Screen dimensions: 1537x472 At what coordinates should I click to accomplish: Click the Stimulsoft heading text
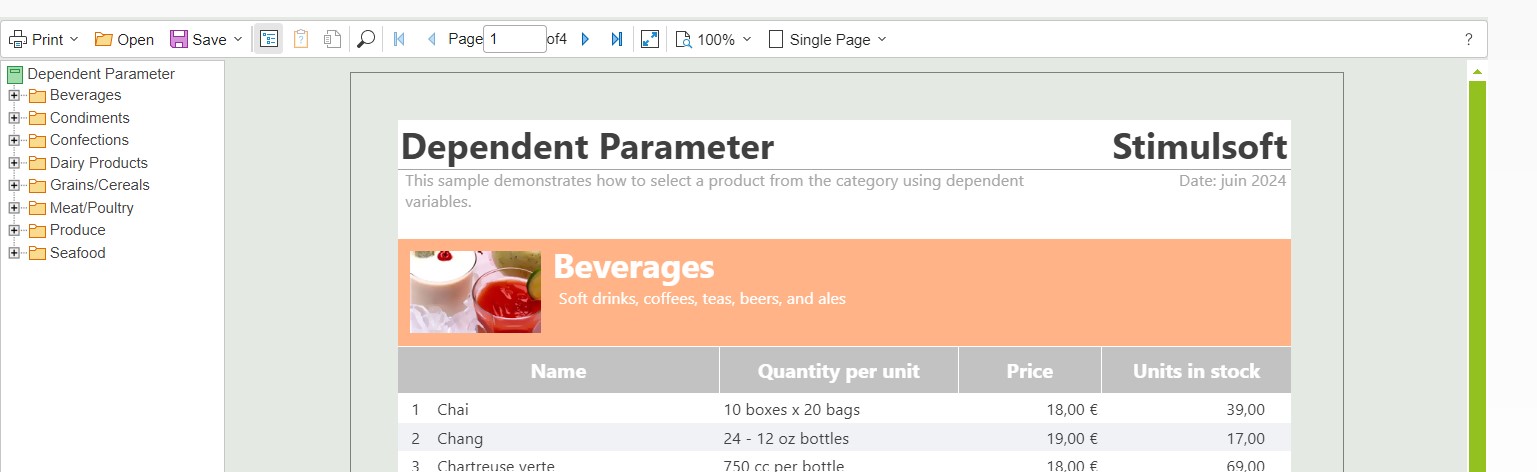point(1199,147)
